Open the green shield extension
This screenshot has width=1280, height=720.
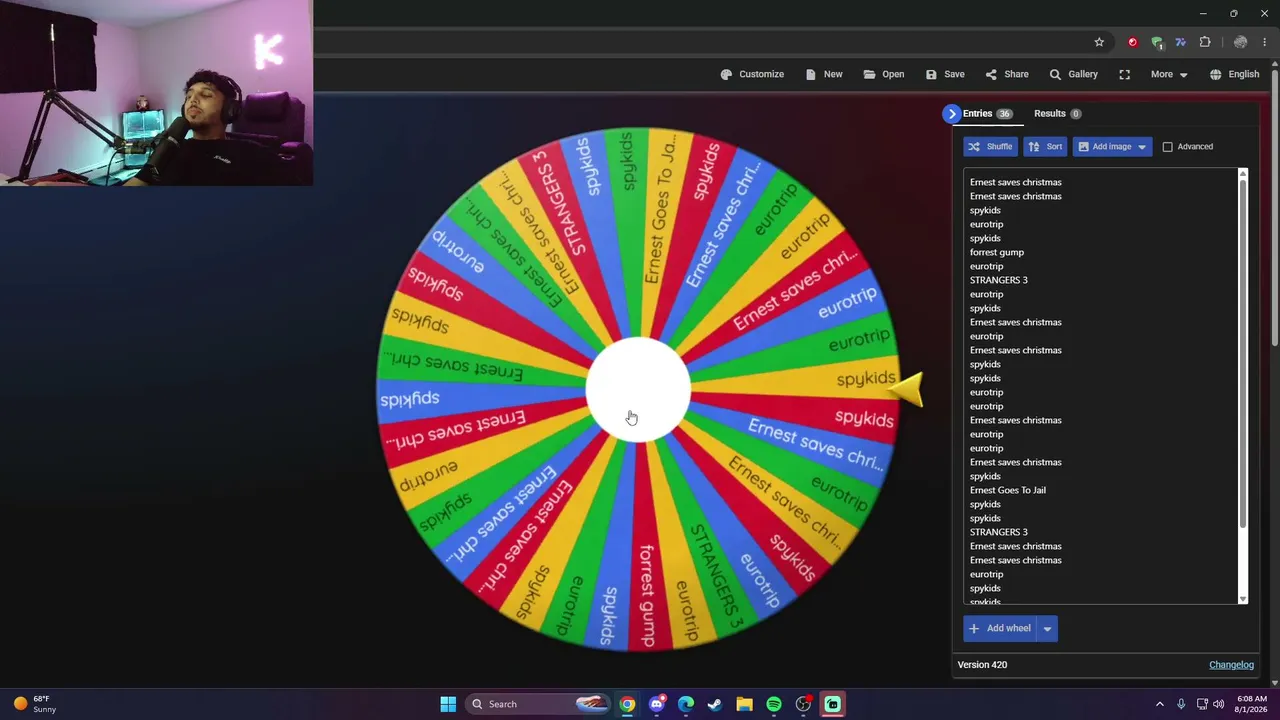click(1156, 42)
